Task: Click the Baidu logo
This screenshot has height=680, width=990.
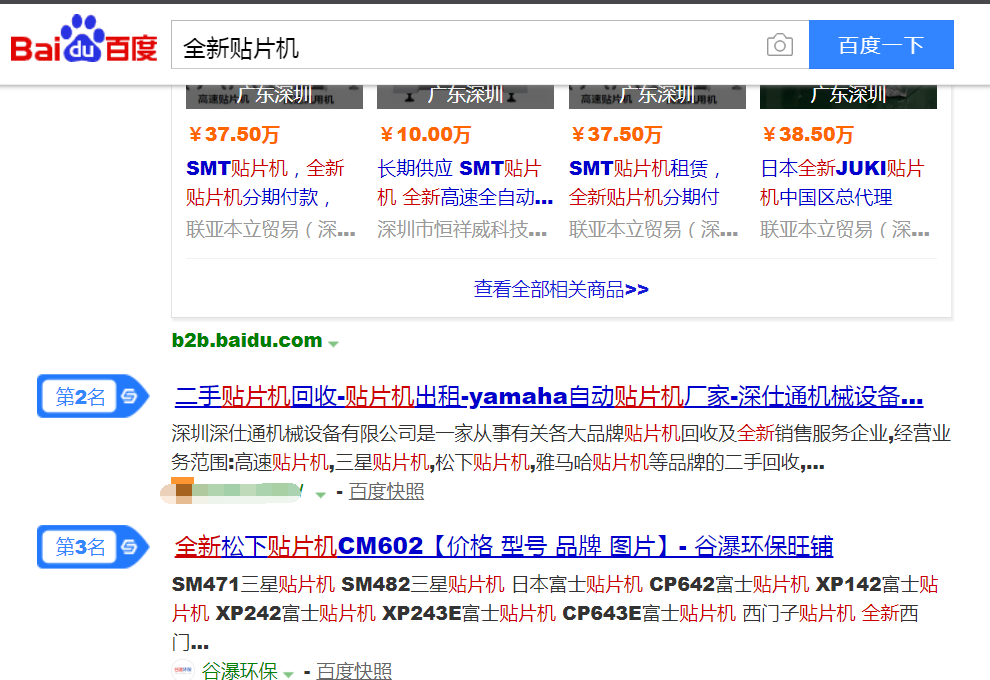Action: (84, 40)
